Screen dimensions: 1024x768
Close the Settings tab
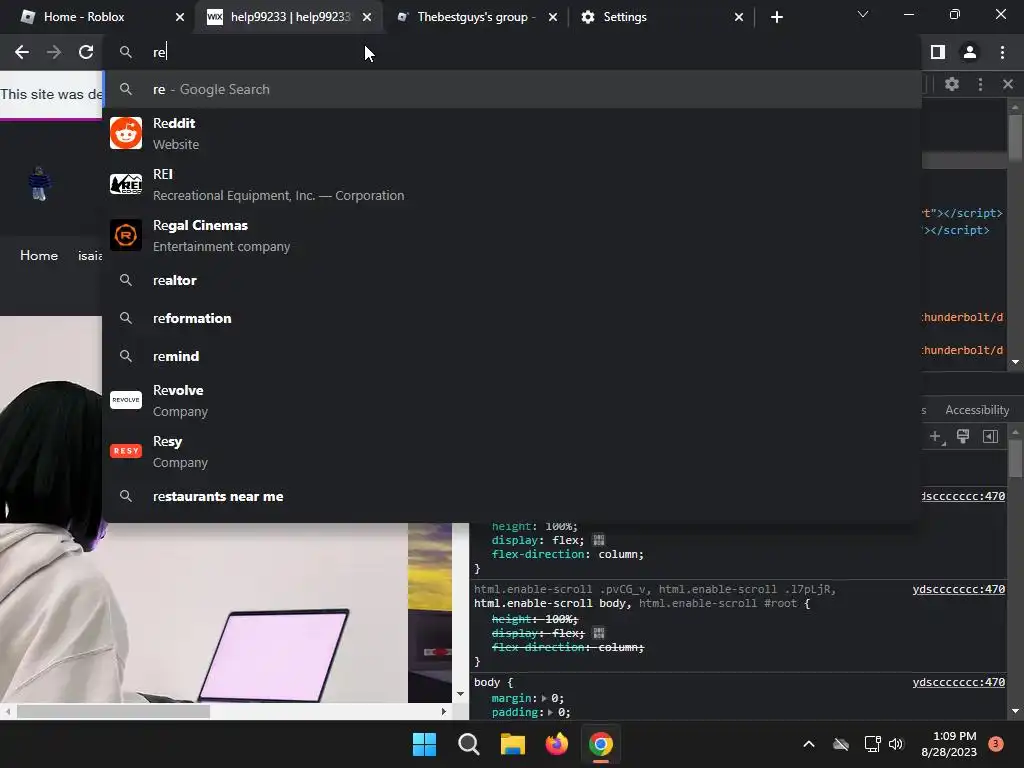click(739, 18)
